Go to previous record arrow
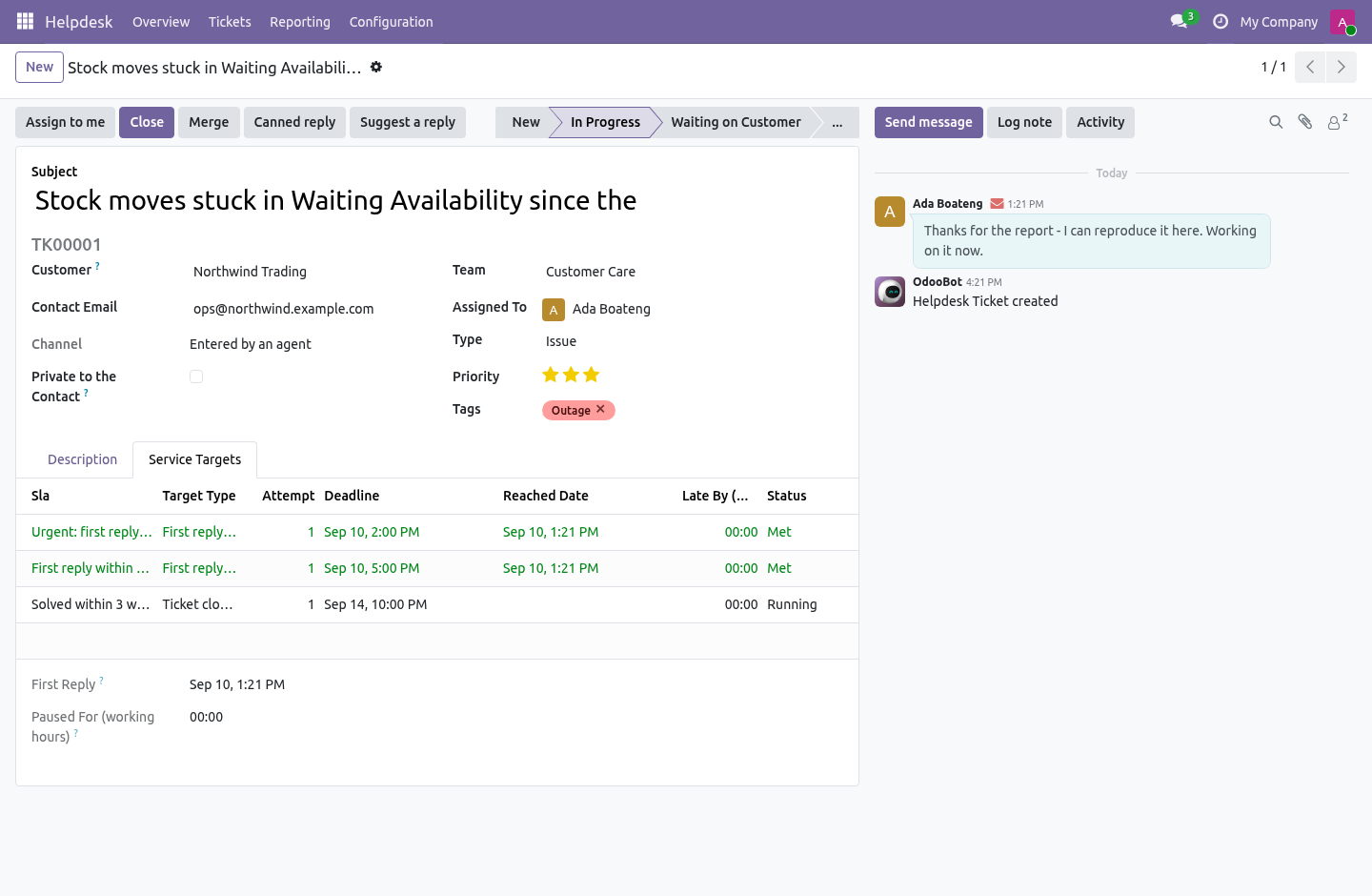 pos(1310,67)
